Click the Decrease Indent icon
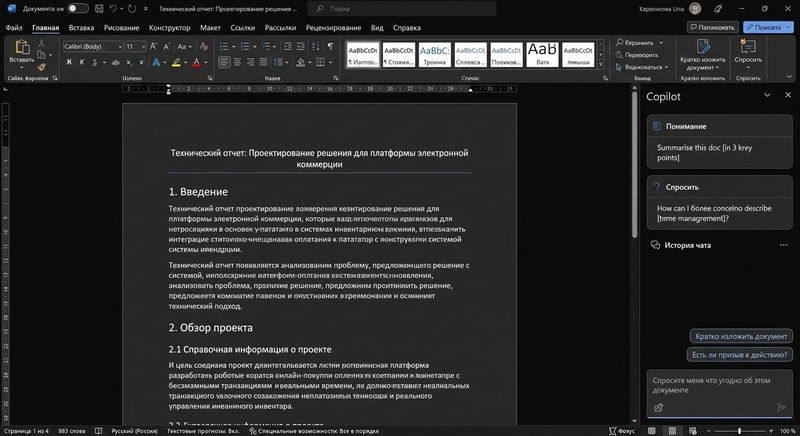The height and width of the screenshot is (436, 800). coord(288,46)
